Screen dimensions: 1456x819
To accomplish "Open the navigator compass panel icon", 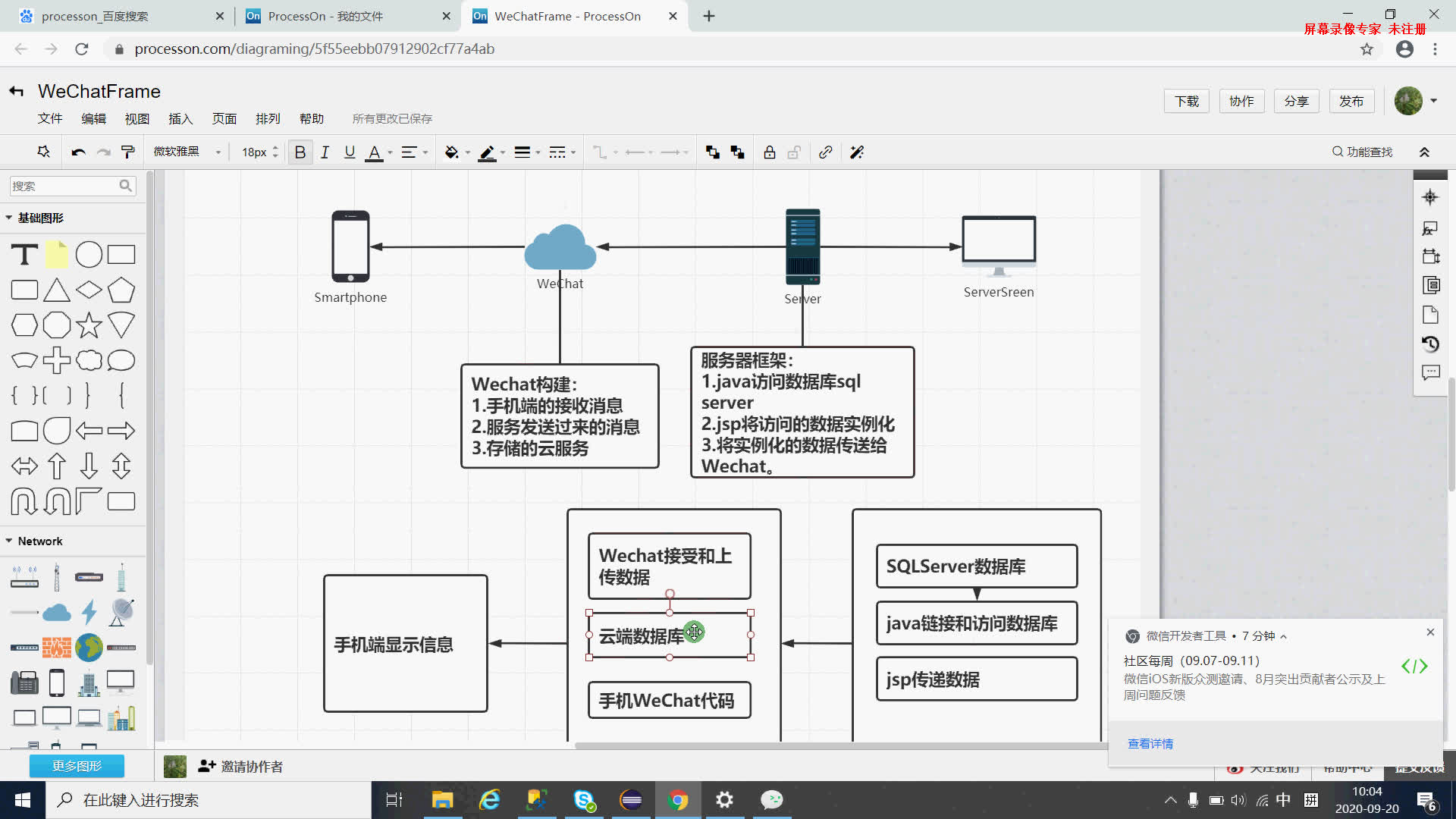I will click(x=1430, y=197).
